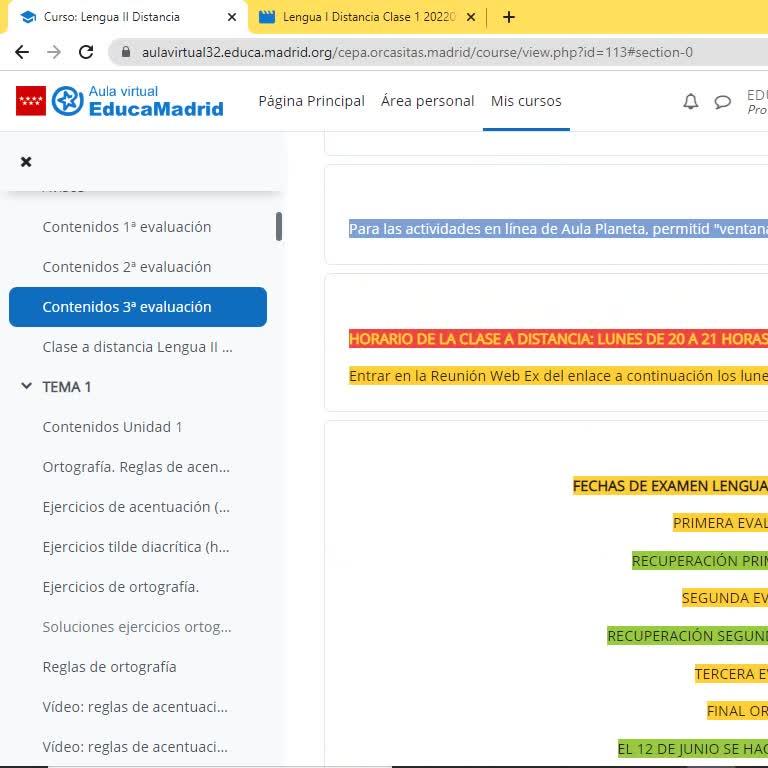Open Página Principal menu item
This screenshot has height=768, width=768.
point(312,101)
